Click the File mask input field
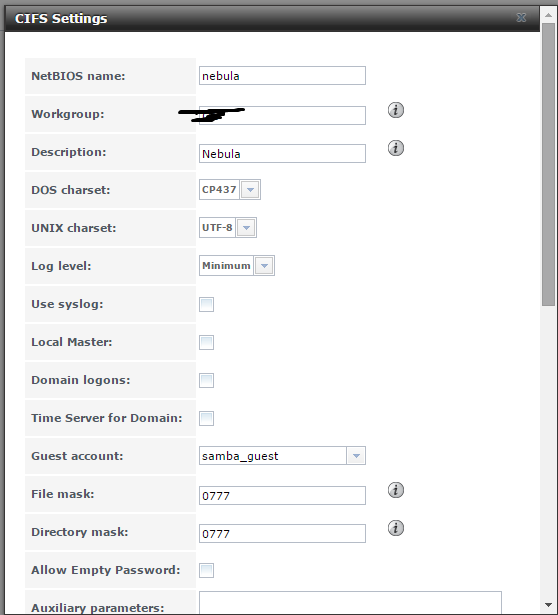 [282, 495]
